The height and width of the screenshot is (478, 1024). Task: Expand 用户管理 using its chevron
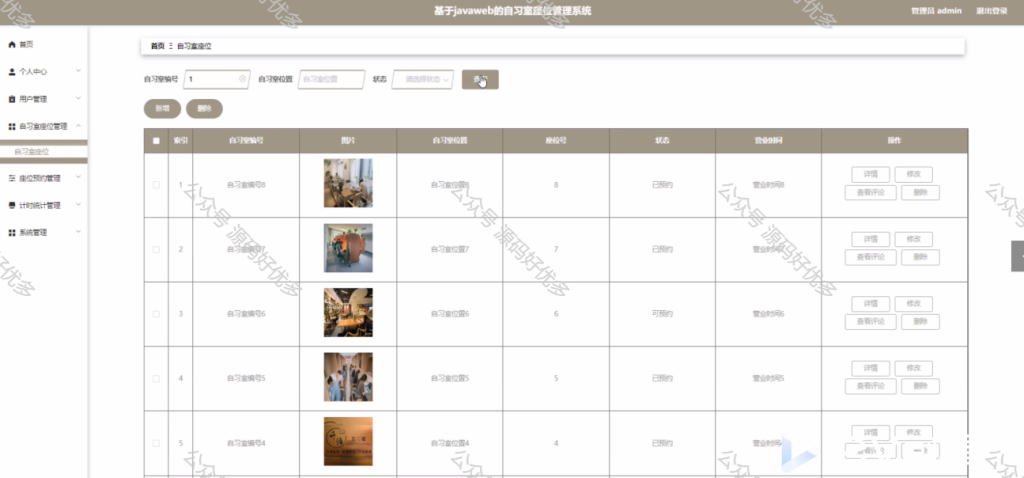78,98
